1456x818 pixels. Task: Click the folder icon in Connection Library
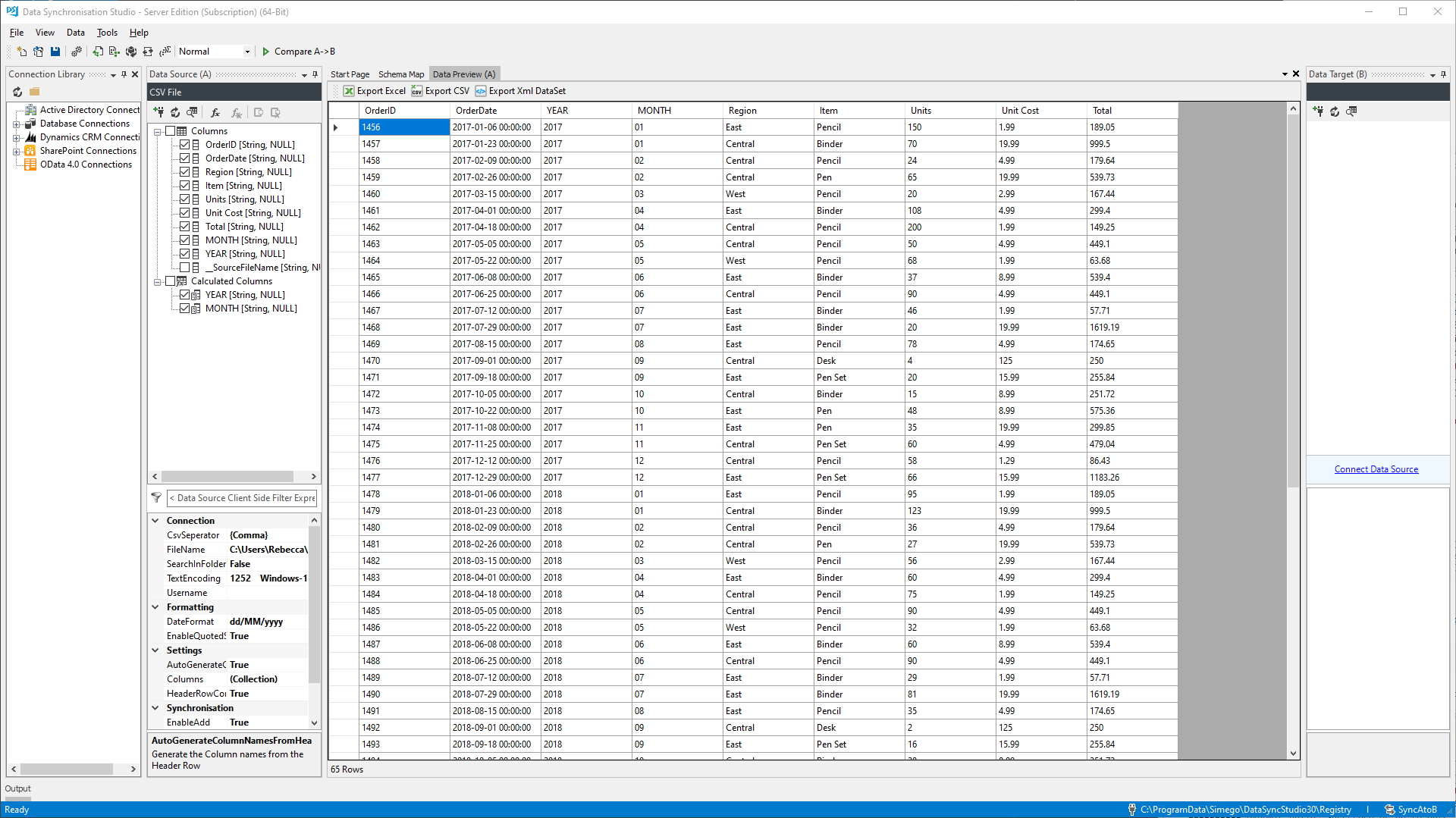coord(34,92)
